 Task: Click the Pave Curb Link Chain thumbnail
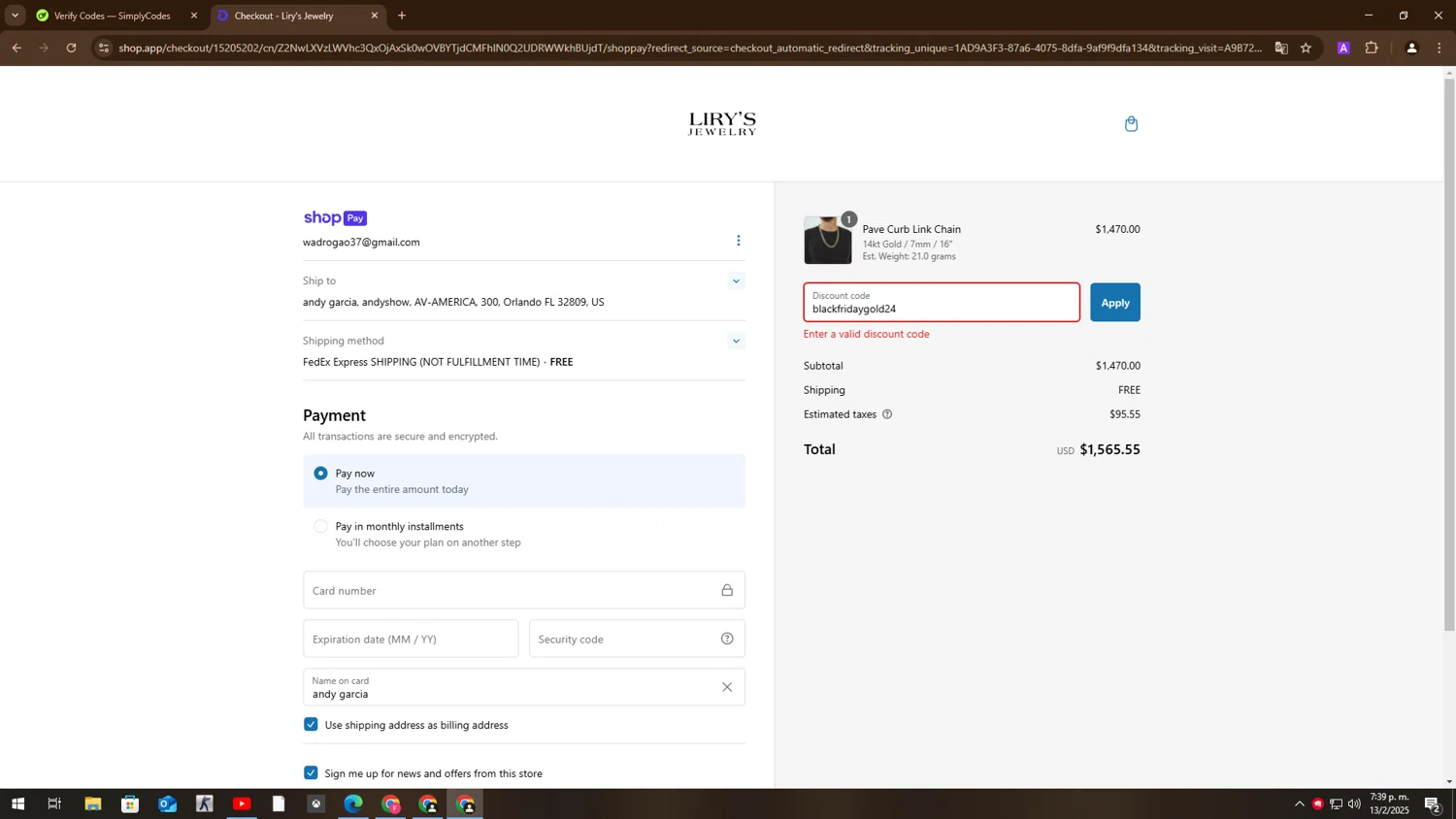(828, 241)
